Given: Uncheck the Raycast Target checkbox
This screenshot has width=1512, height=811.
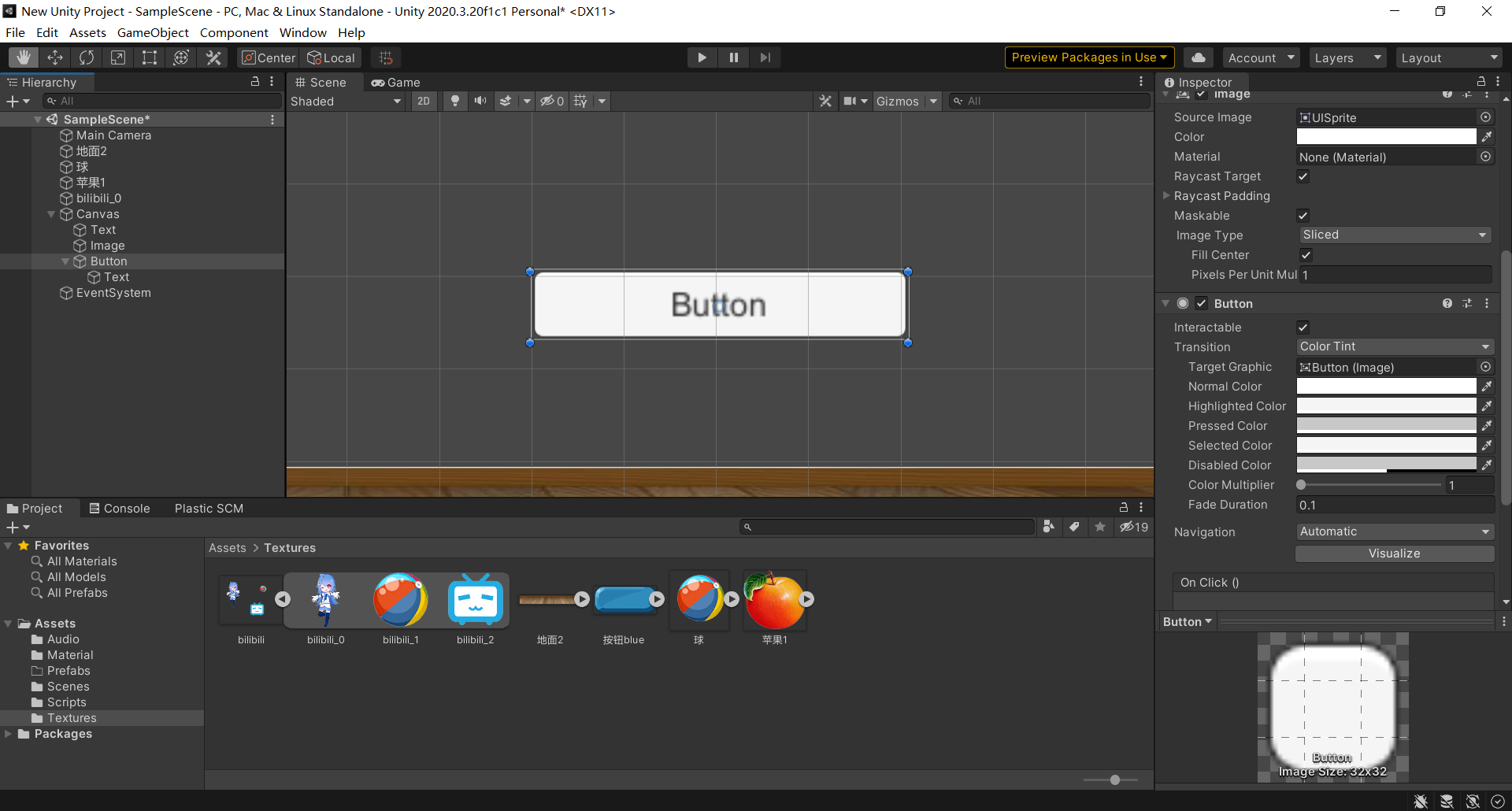Looking at the screenshot, I should 1303,176.
